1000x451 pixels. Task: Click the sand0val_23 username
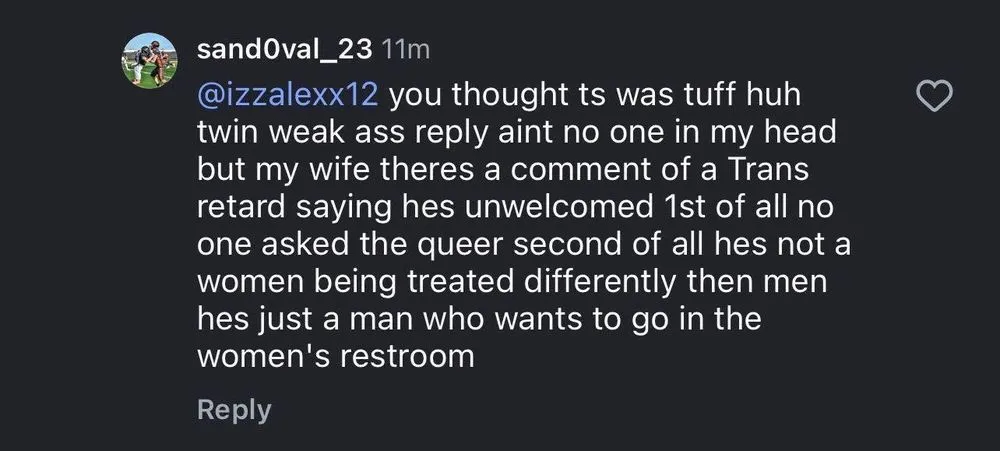(285, 48)
